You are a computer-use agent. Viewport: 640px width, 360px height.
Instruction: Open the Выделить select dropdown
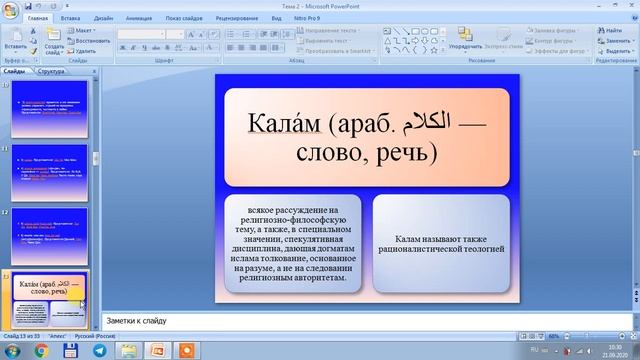pyautogui.click(x=616, y=51)
